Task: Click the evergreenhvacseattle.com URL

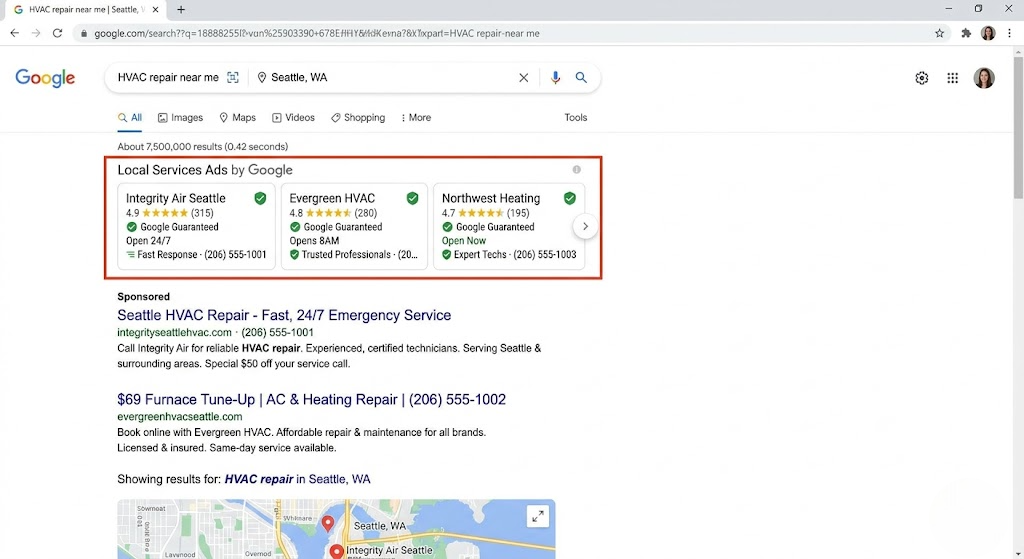Action: pyautogui.click(x=180, y=417)
